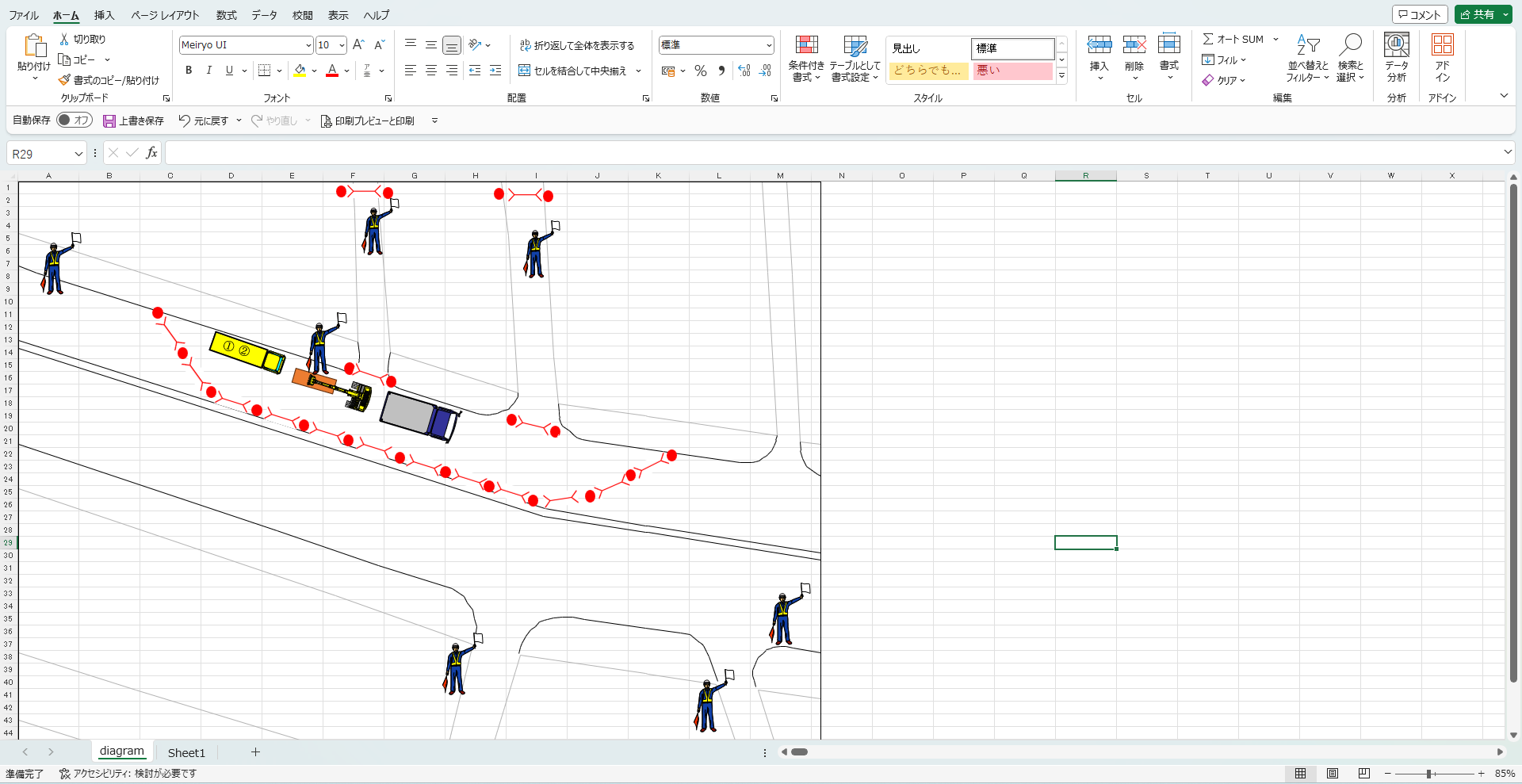Image resolution: width=1522 pixels, height=784 pixels.
Task: Switch to the Sheet1 worksheet tab
Action: click(186, 752)
